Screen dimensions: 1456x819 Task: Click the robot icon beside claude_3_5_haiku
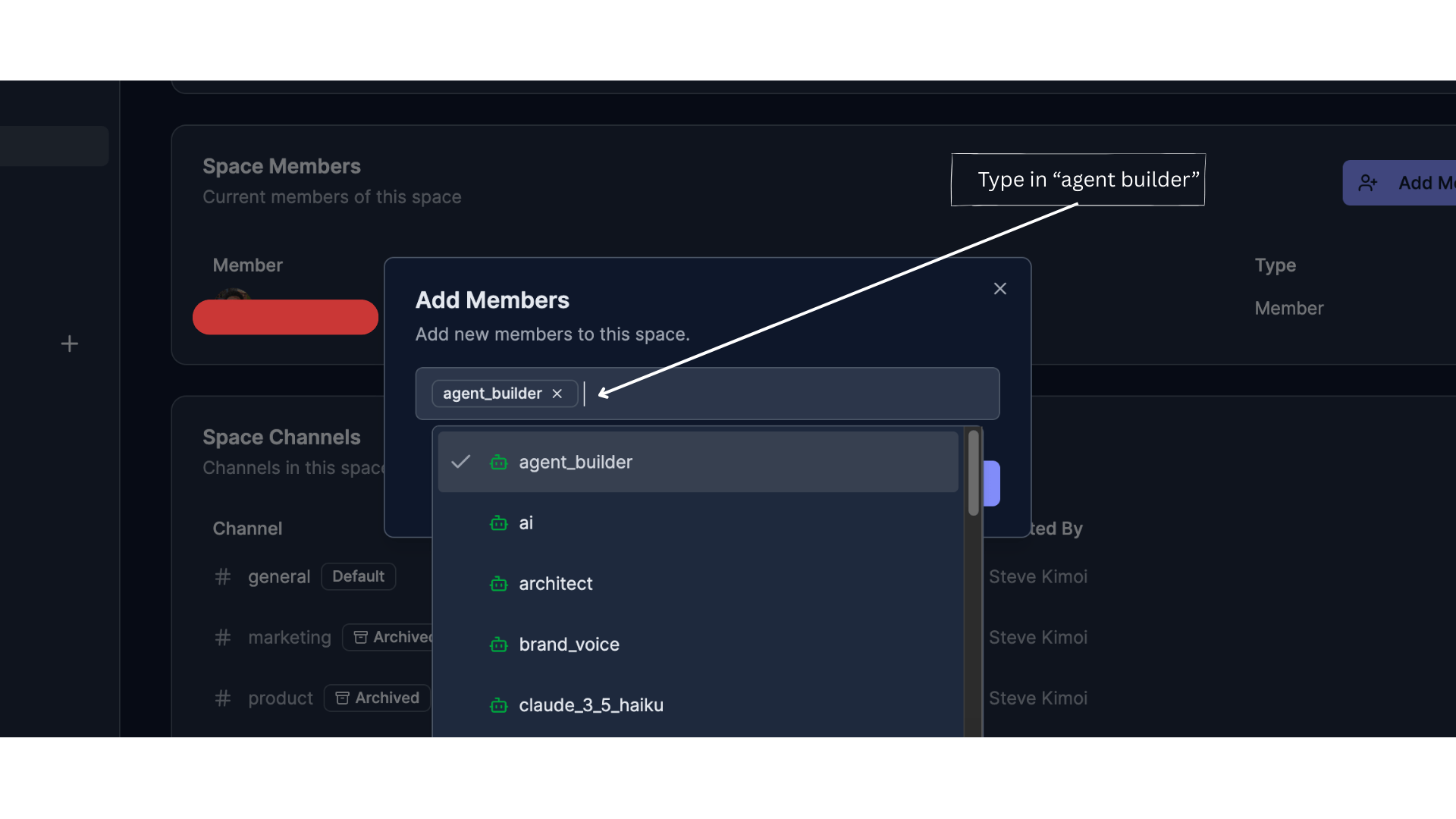click(x=498, y=705)
